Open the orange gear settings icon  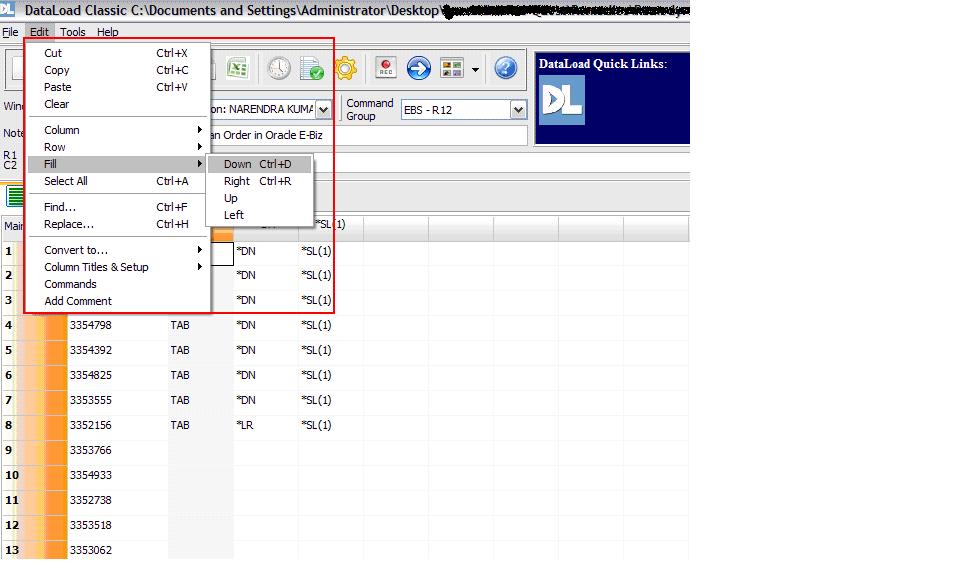345,68
